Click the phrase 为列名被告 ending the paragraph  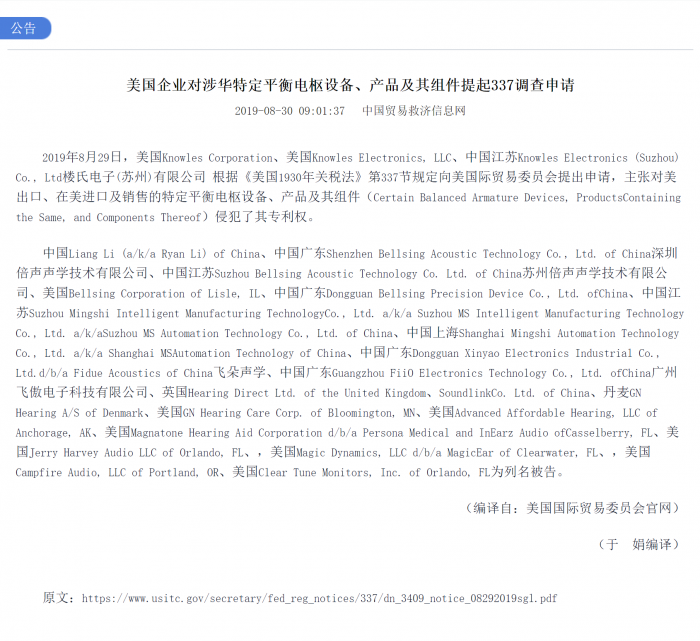coord(523,472)
